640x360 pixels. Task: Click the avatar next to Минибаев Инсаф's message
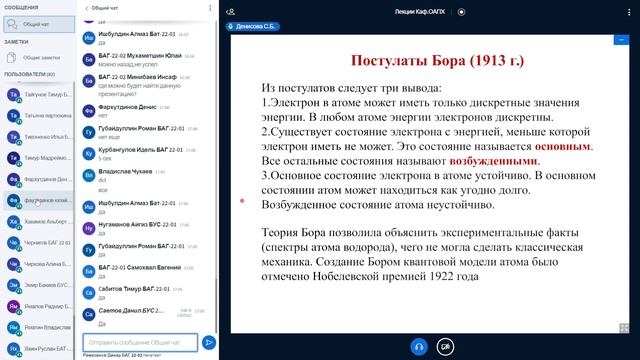click(x=89, y=81)
